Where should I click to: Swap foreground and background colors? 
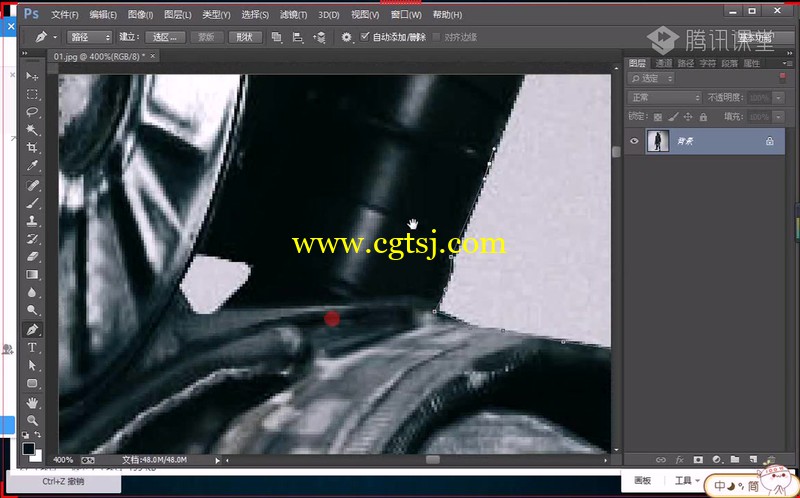38,434
